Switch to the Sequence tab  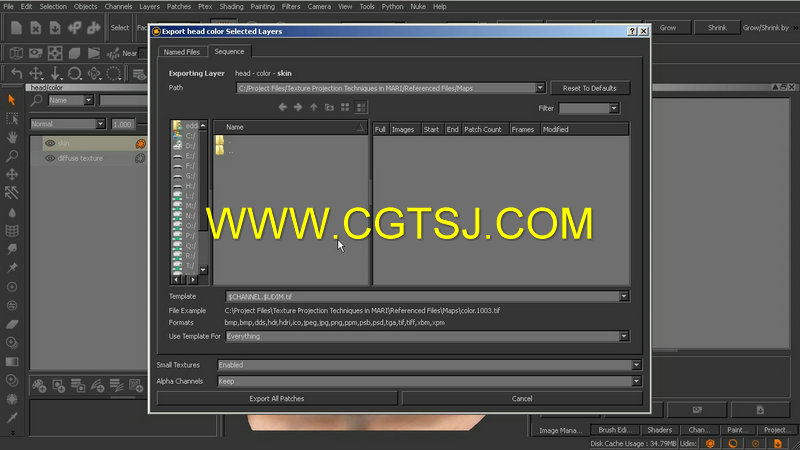click(x=229, y=52)
